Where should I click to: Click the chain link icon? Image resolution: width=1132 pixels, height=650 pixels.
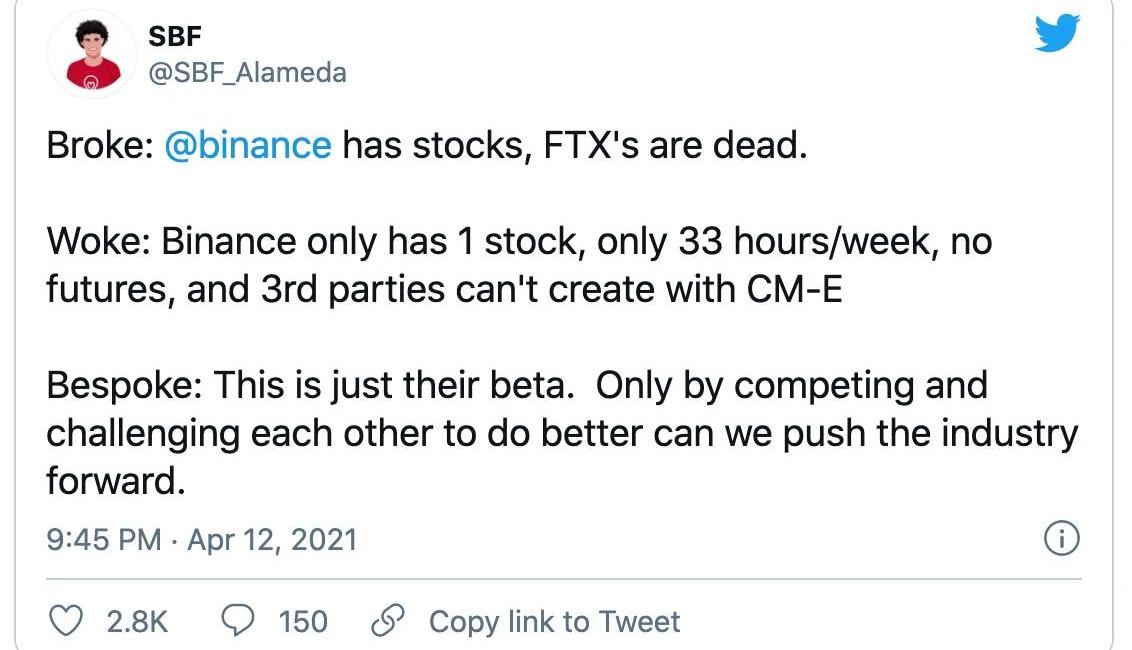(388, 620)
